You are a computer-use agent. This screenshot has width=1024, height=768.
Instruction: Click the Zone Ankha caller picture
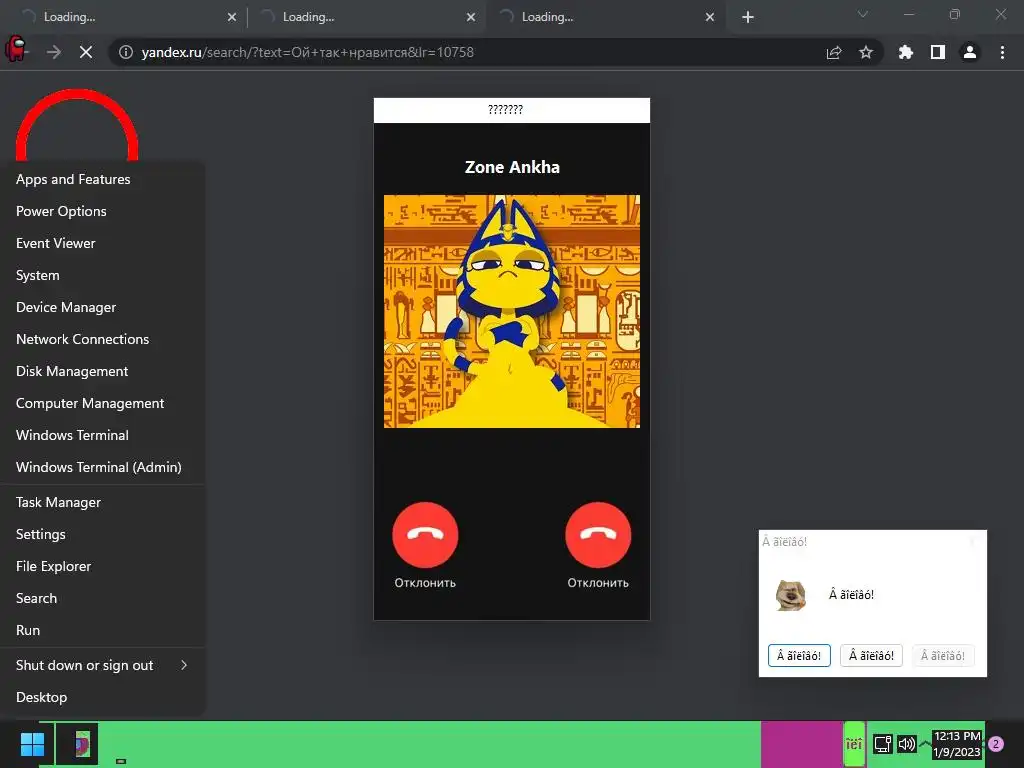[512, 311]
